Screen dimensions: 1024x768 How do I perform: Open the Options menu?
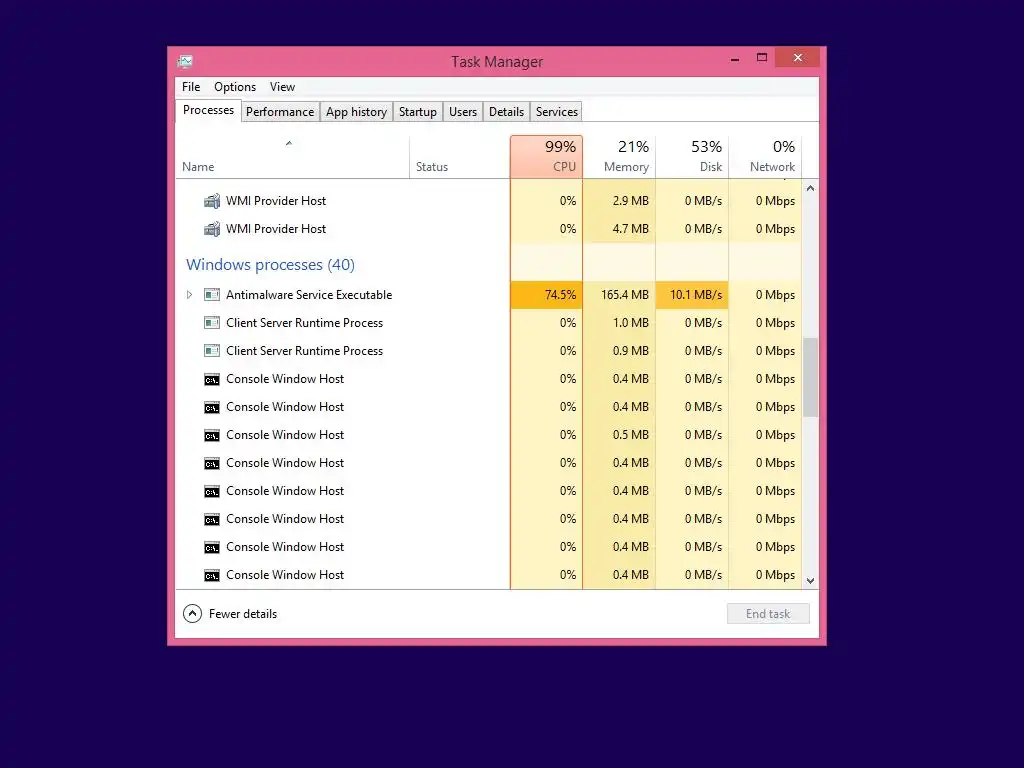(235, 87)
